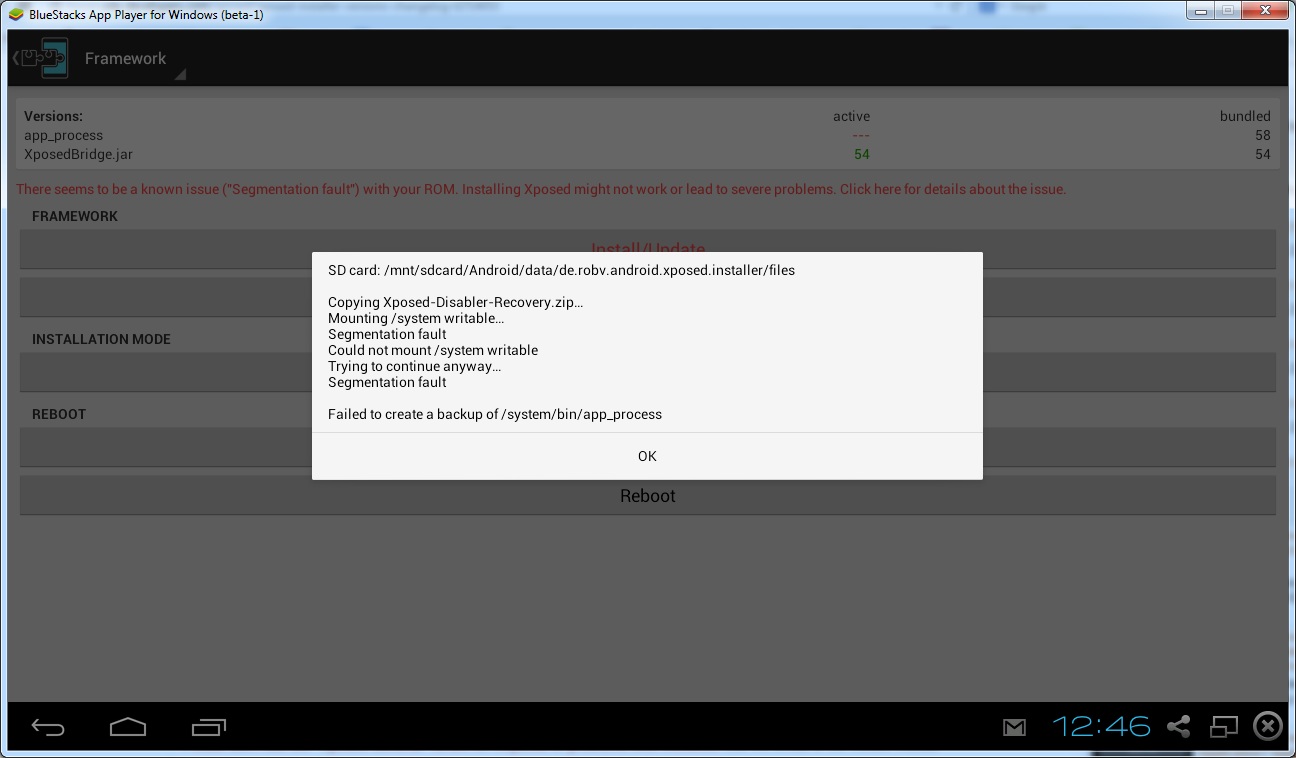The width and height of the screenshot is (1296, 758).
Task: Click the Install/Update button behind dialog
Action: coord(647,249)
